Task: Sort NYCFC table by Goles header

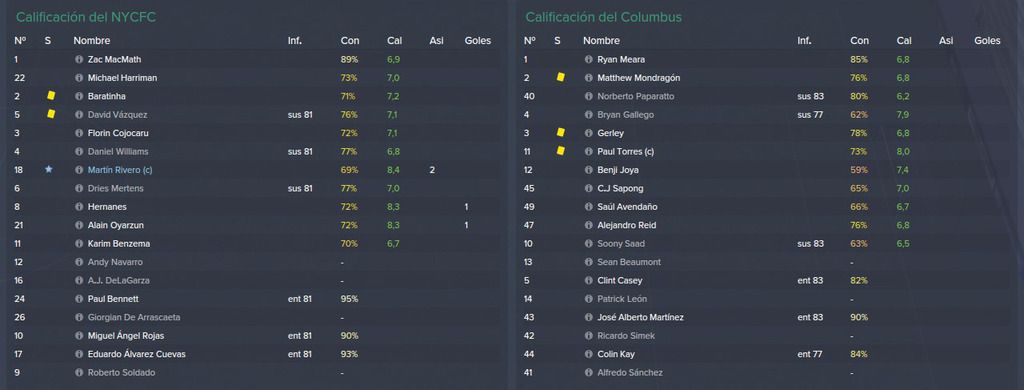Action: point(478,41)
